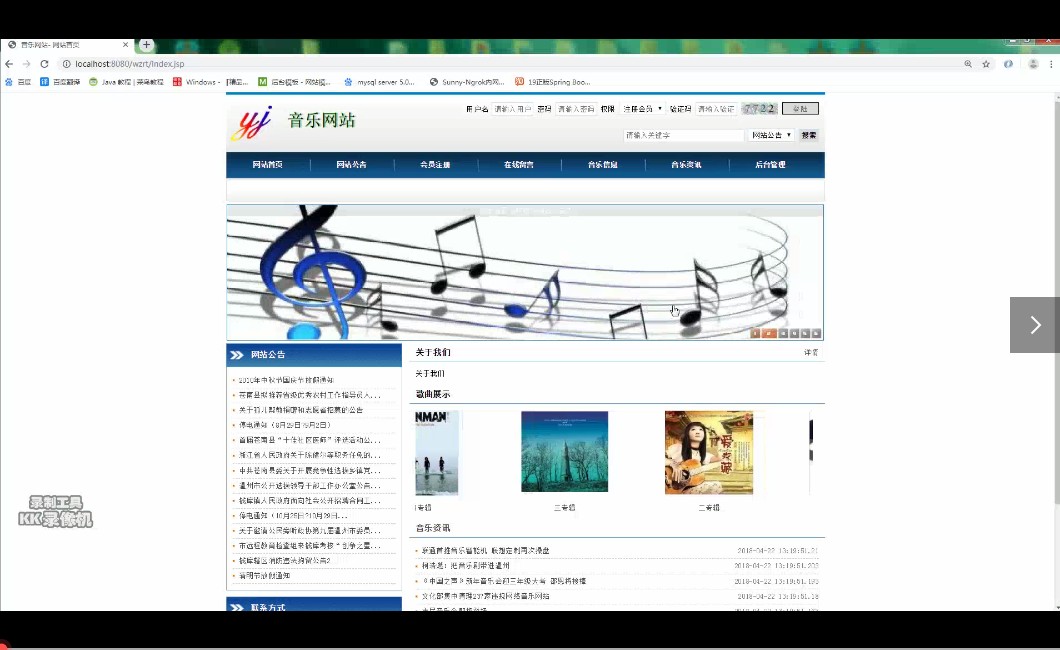1060x650 pixels.
Task: Open the 中国之声 music news item
Action: [504, 581]
